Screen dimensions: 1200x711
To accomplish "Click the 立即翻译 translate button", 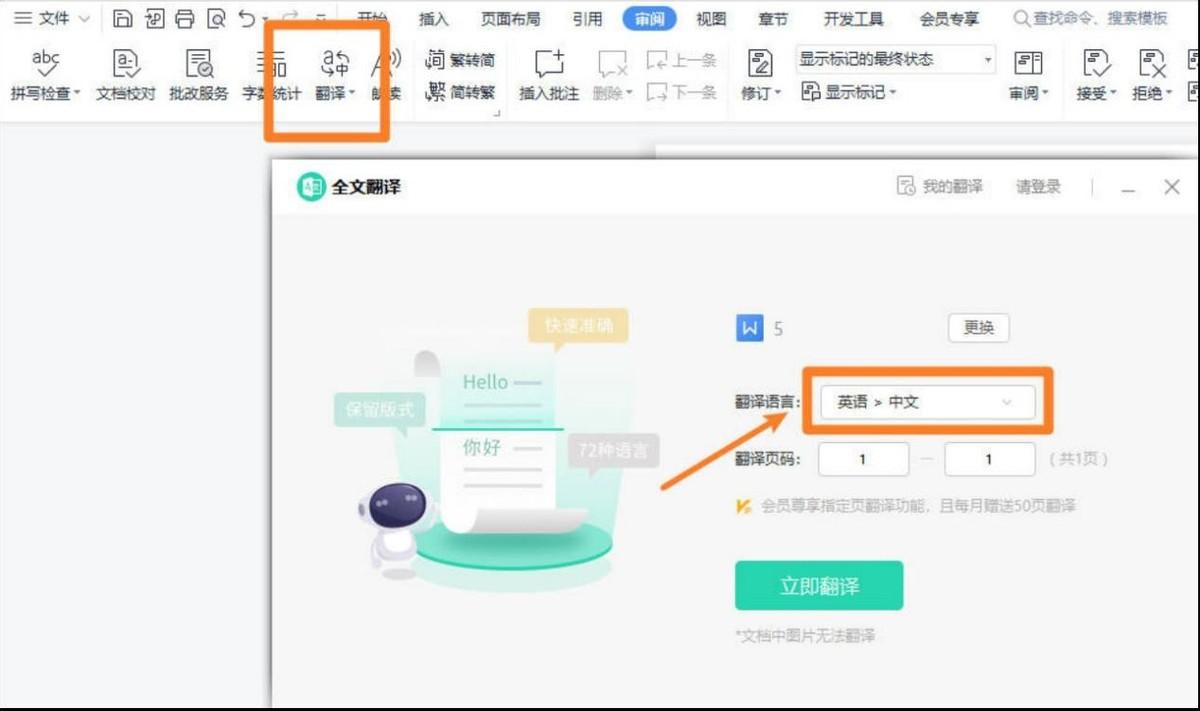I will 820,585.
